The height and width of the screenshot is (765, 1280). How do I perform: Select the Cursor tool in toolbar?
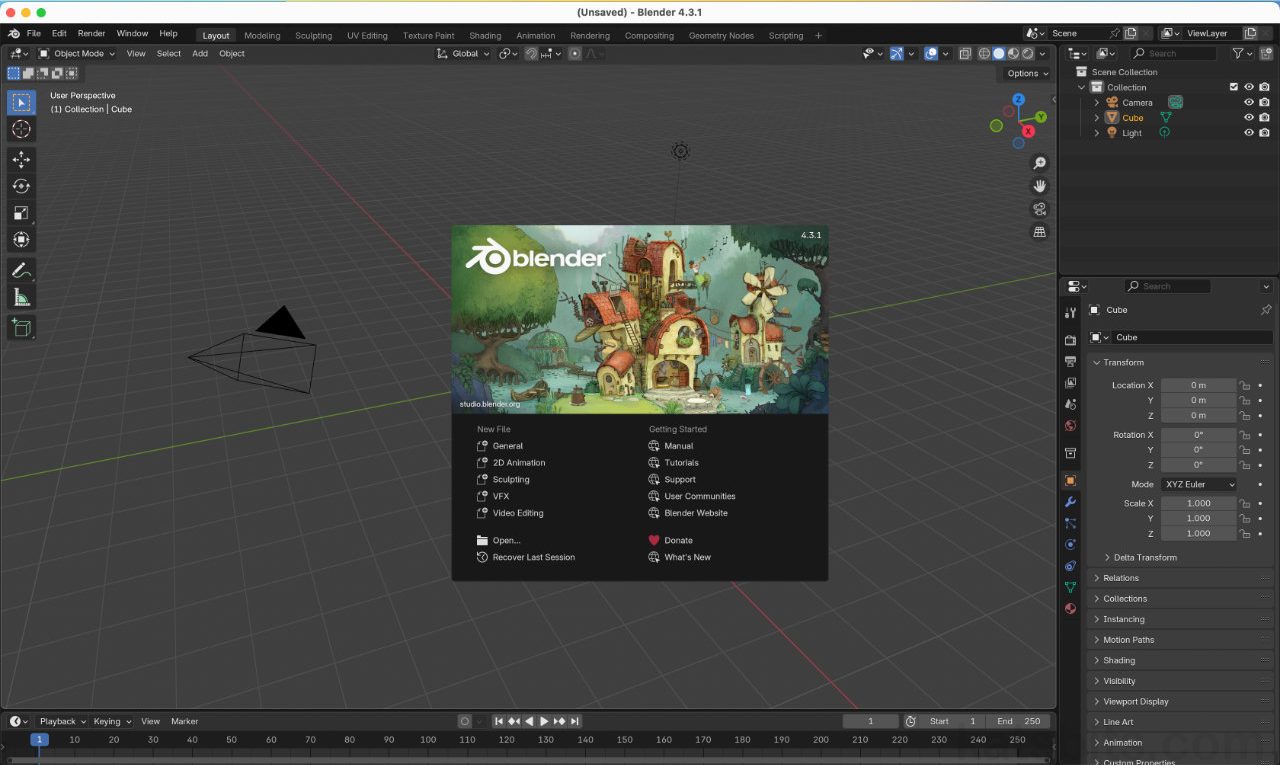(x=21, y=129)
